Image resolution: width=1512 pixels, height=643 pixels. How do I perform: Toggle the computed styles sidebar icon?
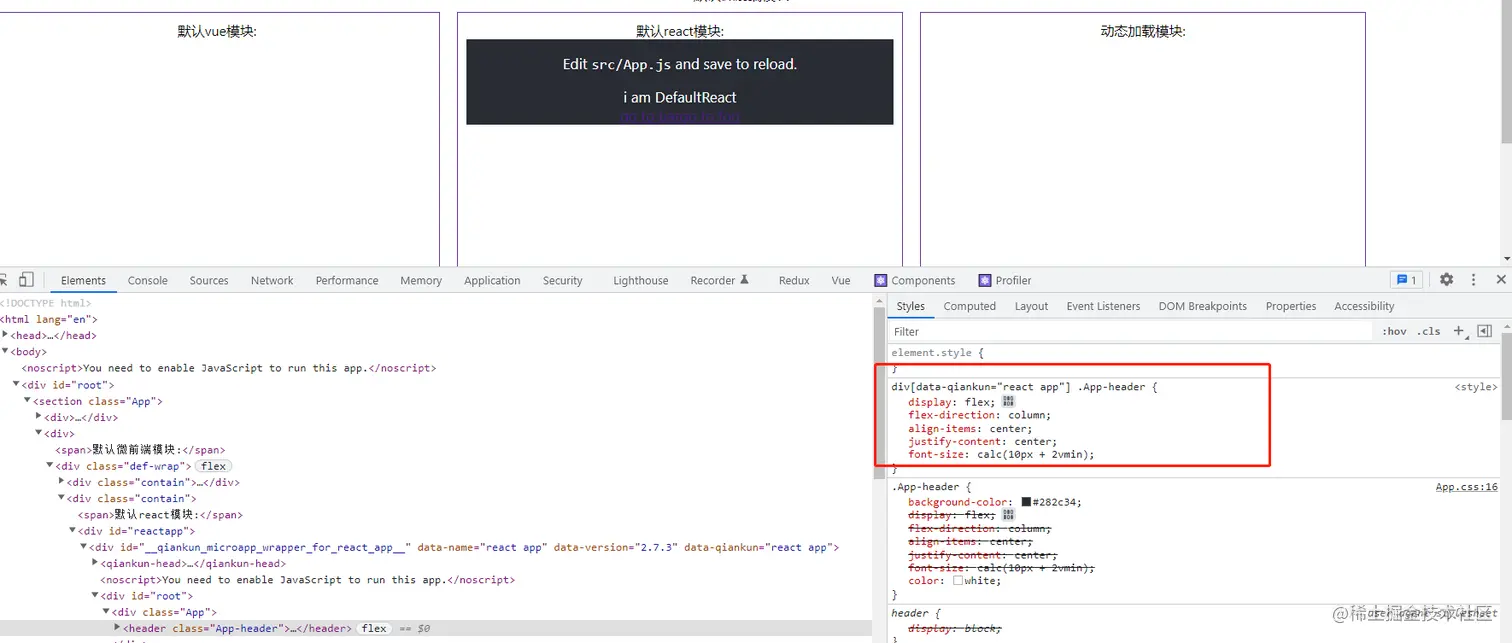1484,331
